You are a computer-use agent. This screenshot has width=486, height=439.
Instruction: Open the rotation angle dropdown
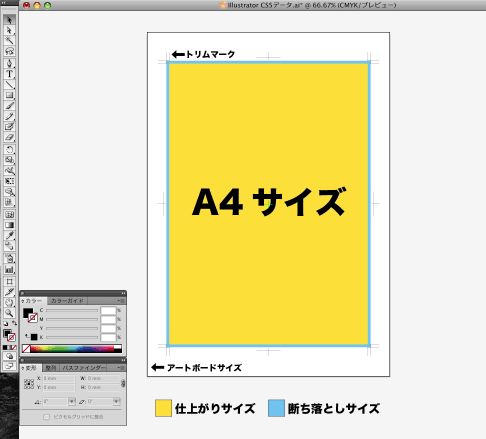(72, 401)
